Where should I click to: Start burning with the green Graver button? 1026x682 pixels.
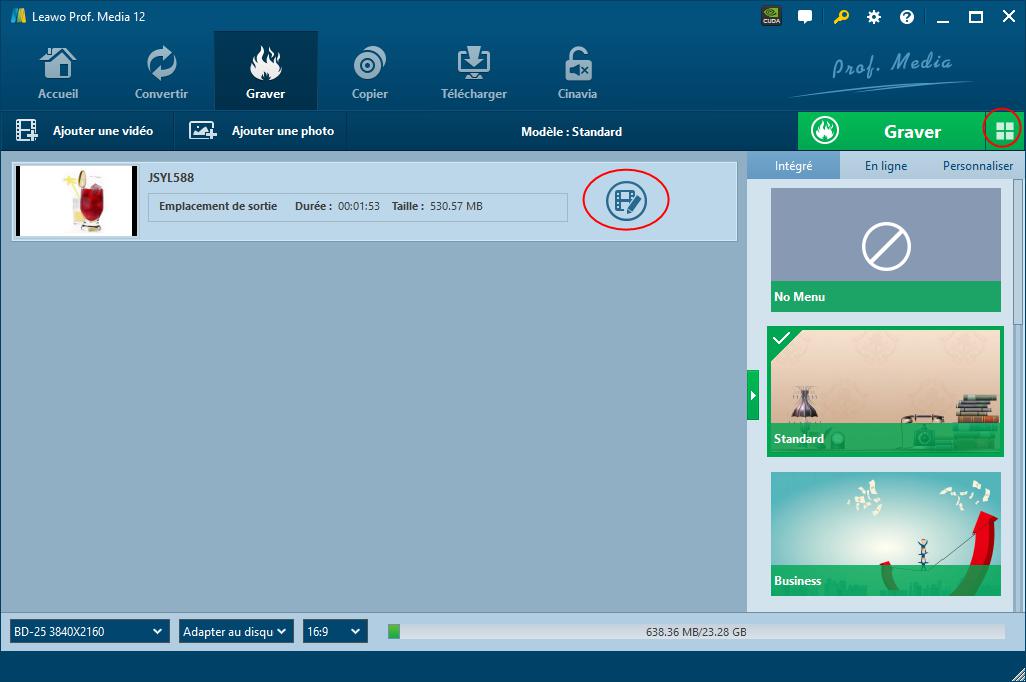890,131
